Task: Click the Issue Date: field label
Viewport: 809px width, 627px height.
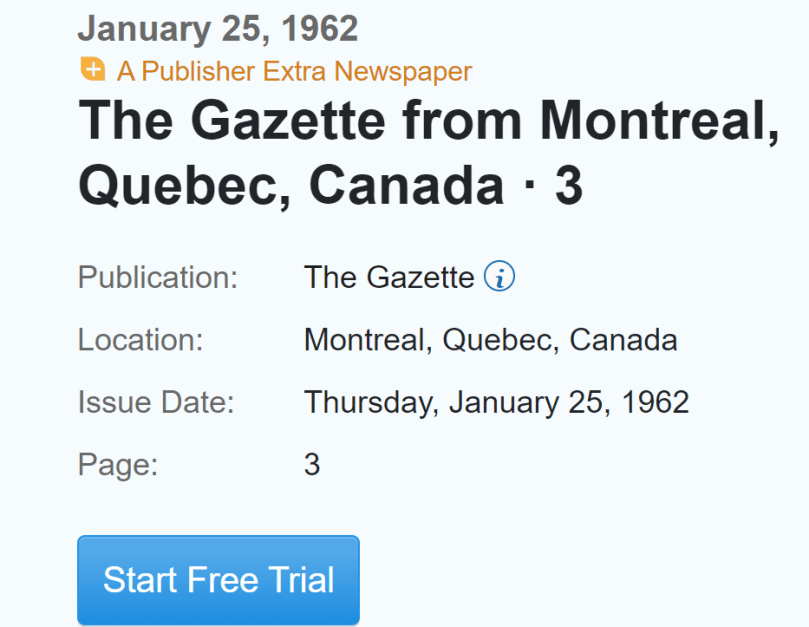Action: click(156, 402)
